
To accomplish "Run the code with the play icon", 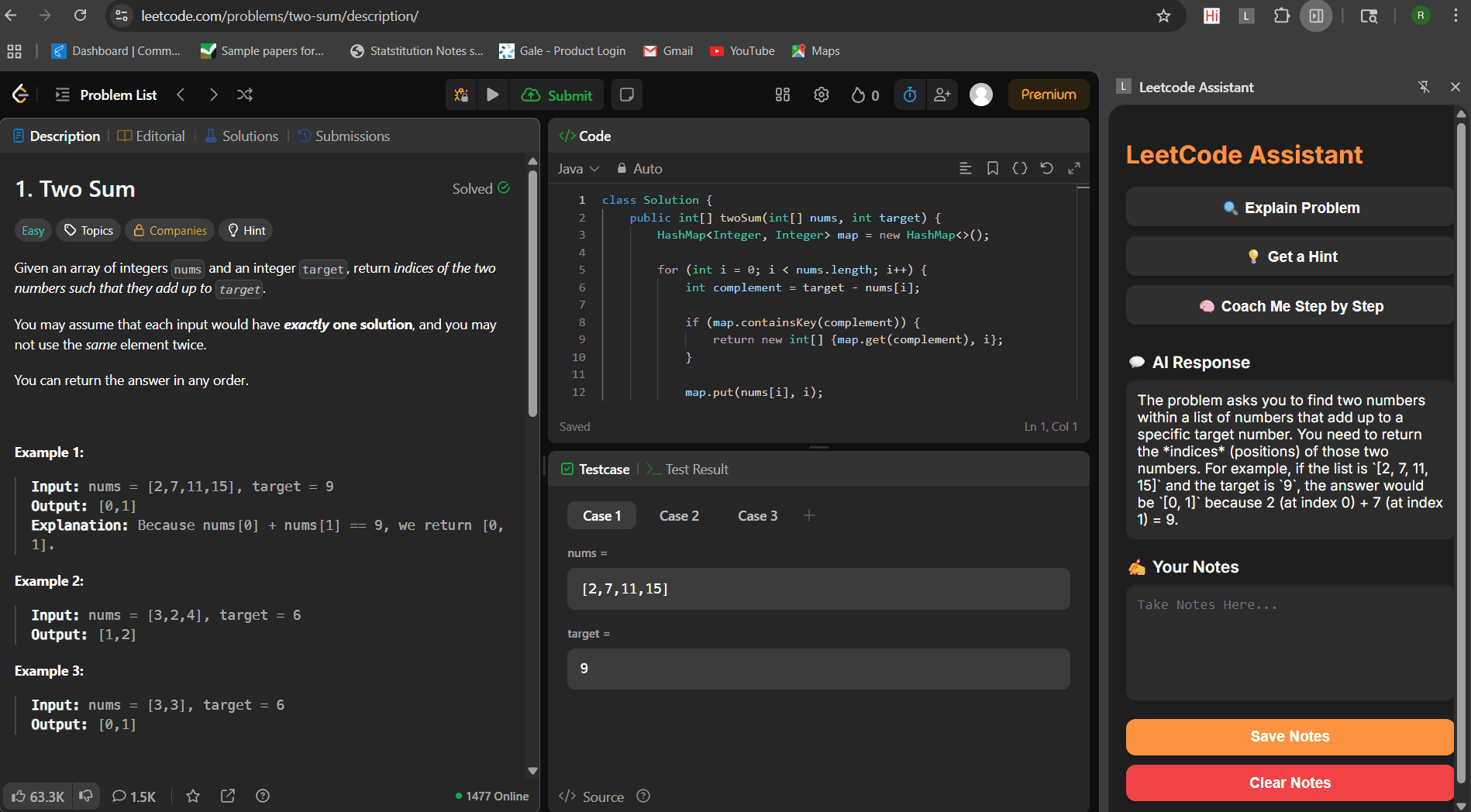I will point(492,95).
